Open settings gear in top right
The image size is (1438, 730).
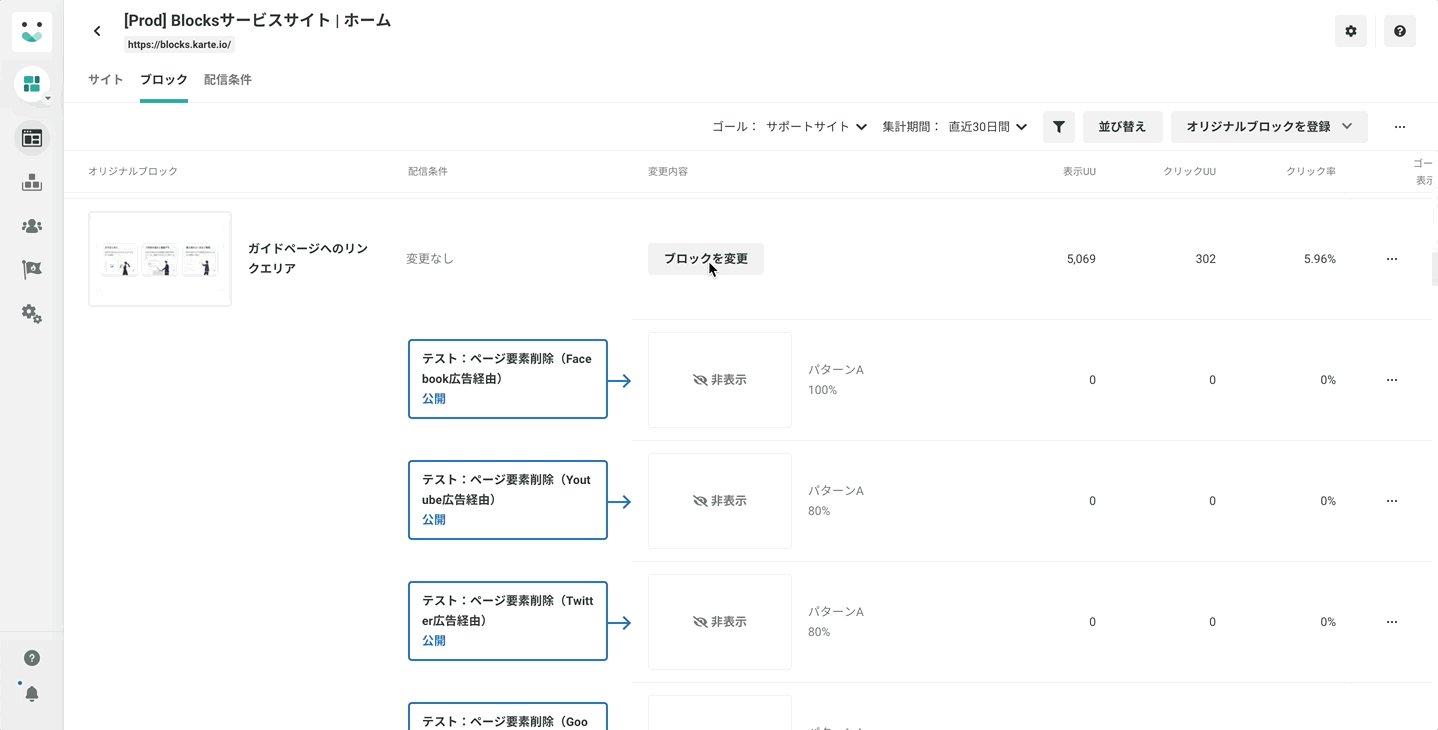click(x=1350, y=31)
